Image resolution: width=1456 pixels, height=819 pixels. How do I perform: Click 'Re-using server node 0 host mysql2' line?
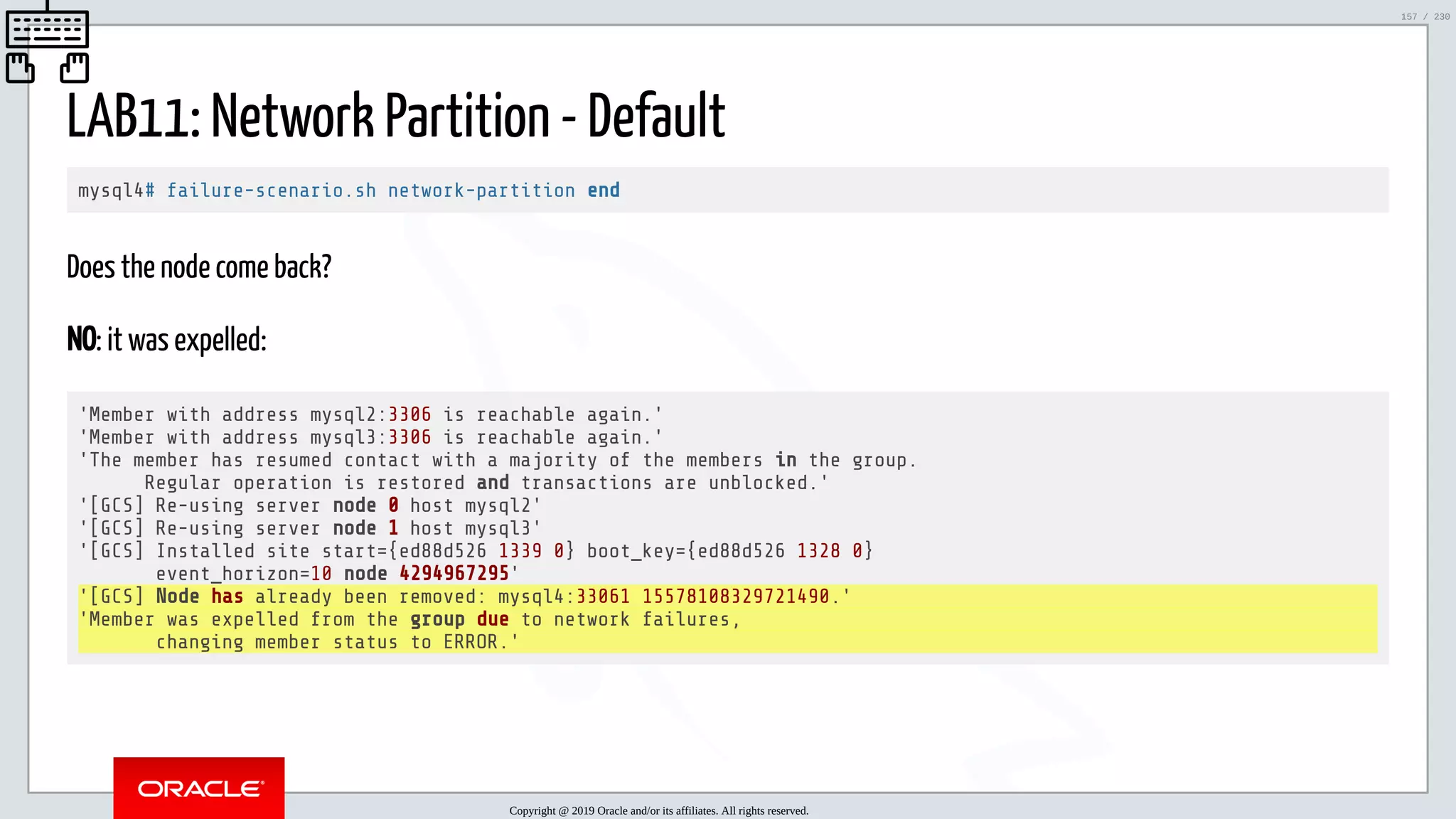[x=310, y=505]
